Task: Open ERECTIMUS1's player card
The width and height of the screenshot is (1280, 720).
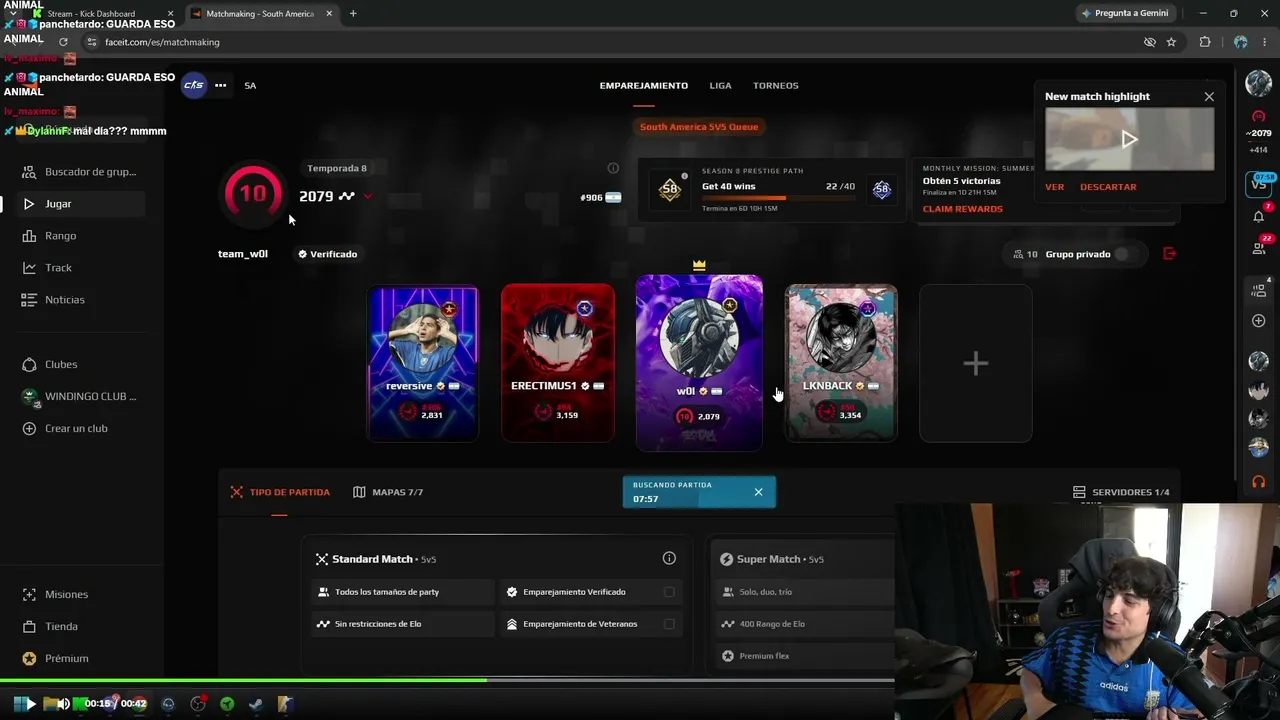Action: (x=557, y=364)
